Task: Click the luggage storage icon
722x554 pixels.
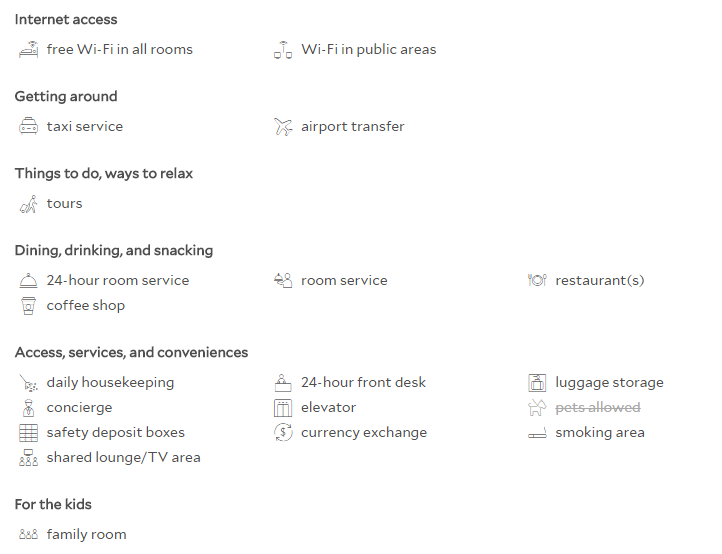Action: [537, 382]
